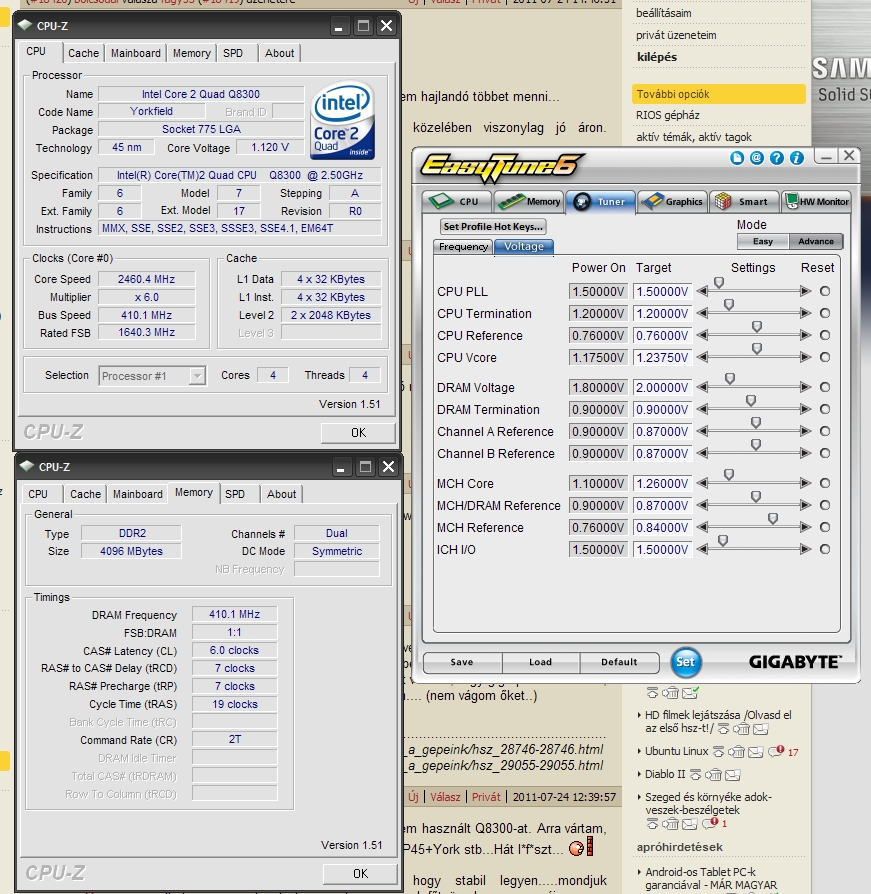Click the Save profile button

coord(462,662)
